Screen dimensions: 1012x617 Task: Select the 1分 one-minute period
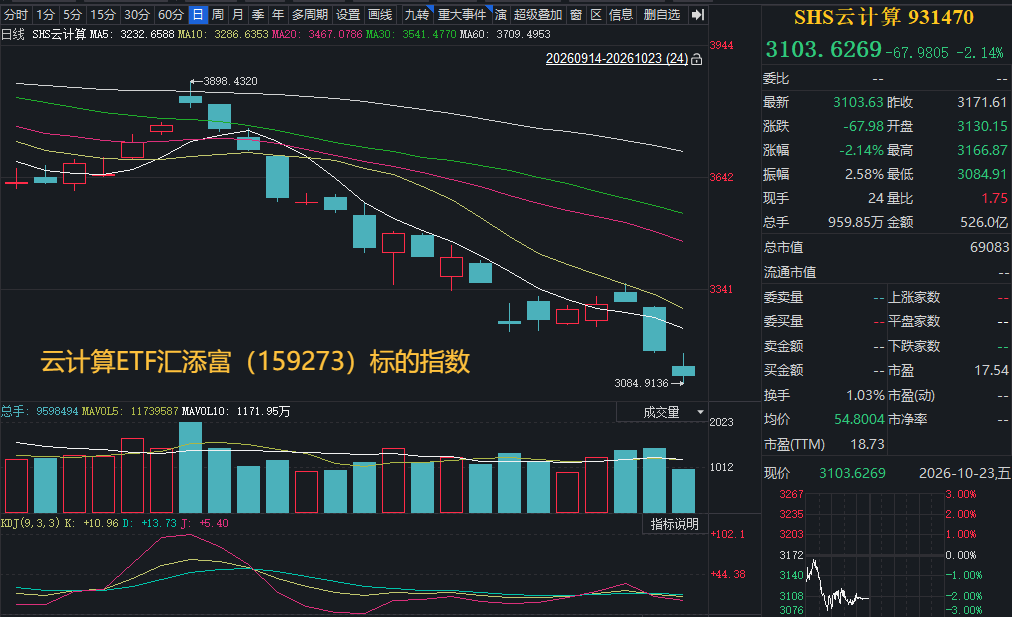point(45,15)
